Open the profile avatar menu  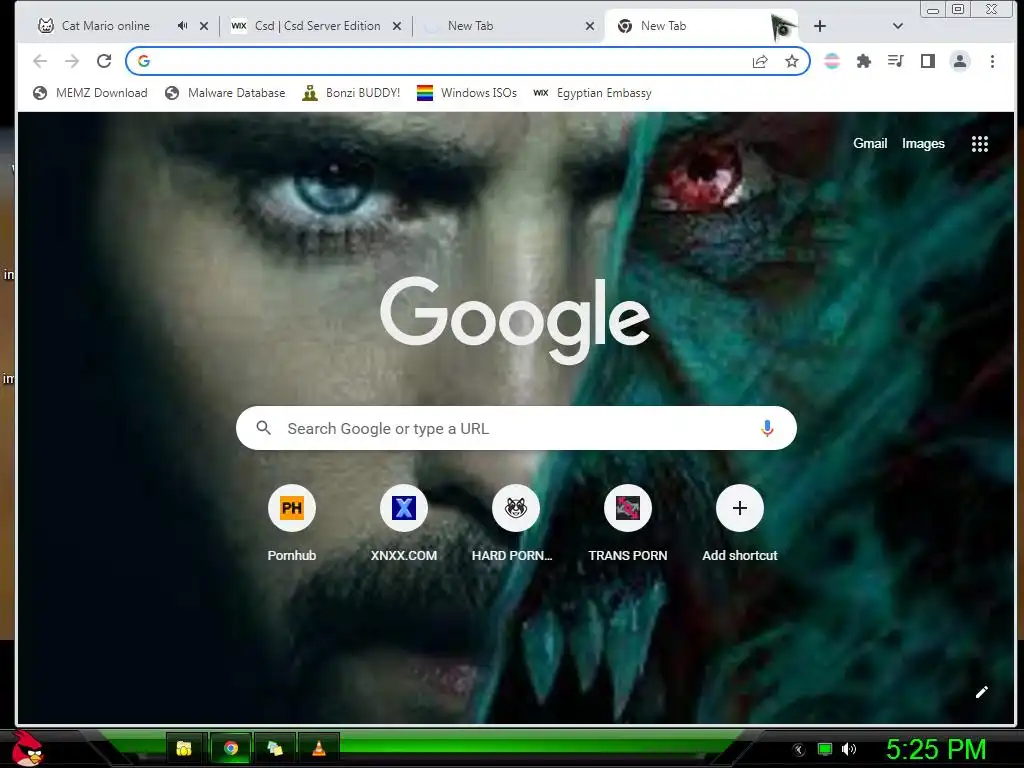tap(960, 61)
